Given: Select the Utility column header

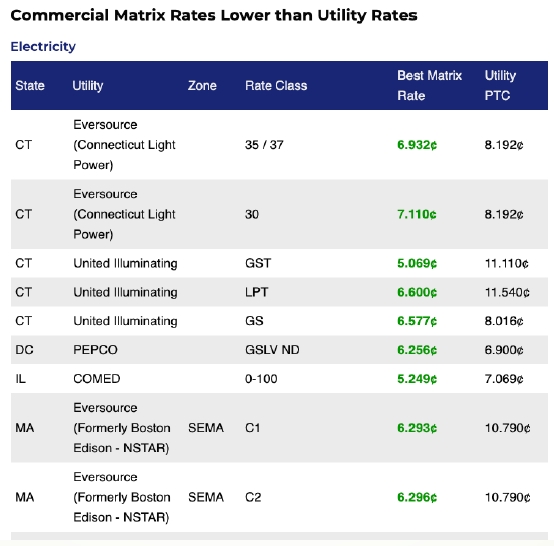Looking at the screenshot, I should (x=88, y=86).
